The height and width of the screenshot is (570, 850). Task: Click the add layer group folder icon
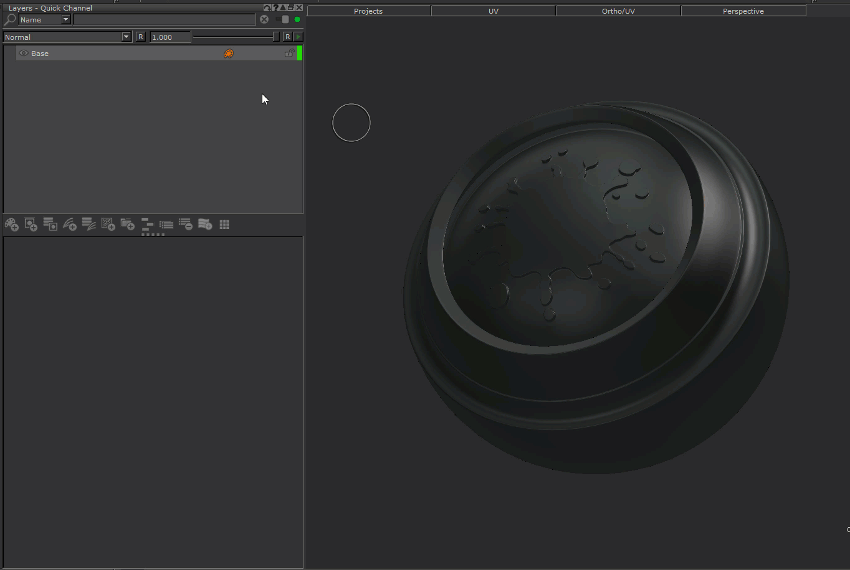(x=127, y=225)
